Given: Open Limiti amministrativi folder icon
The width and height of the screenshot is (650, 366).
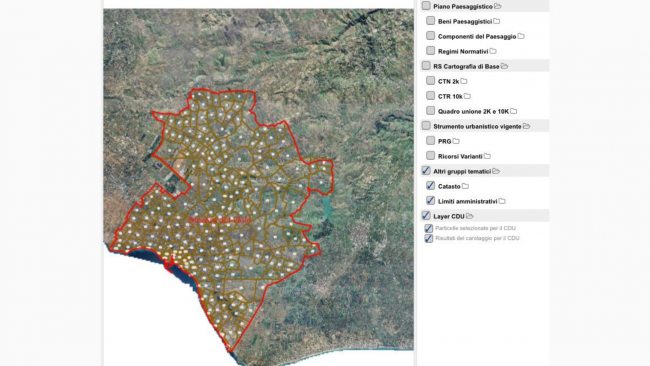Looking at the screenshot, I should (502, 201).
